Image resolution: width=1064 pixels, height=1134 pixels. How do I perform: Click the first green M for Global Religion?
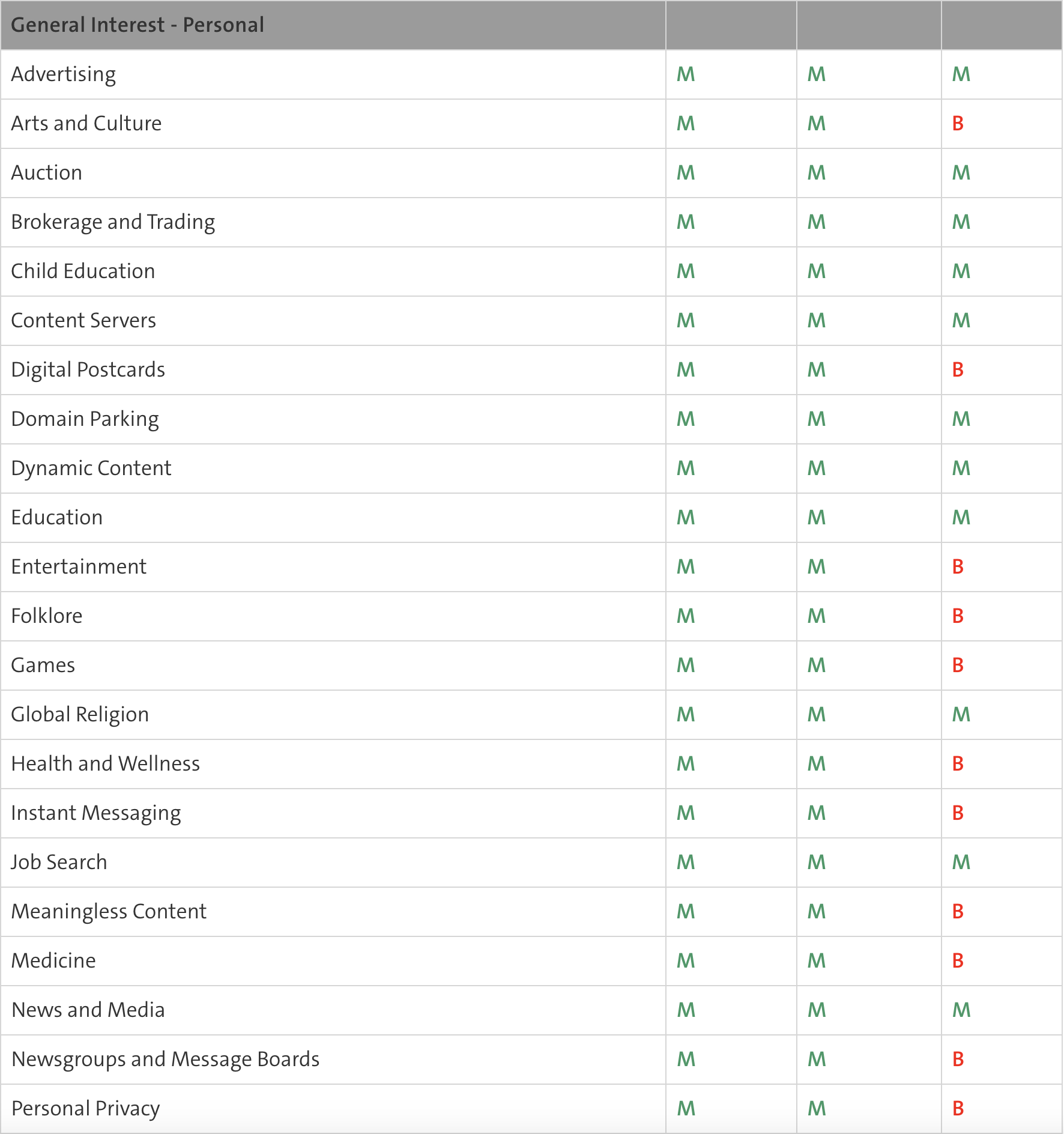[686, 715]
